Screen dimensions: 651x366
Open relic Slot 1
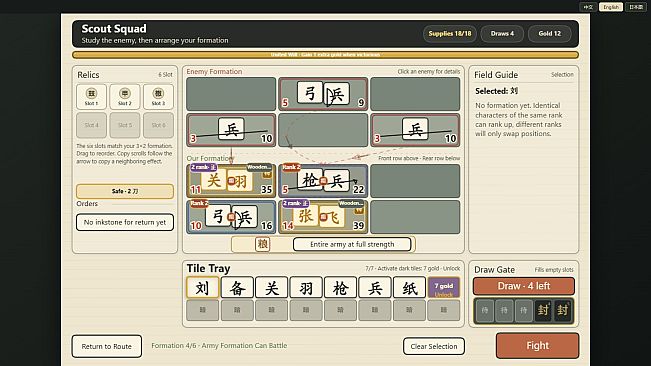(91, 97)
